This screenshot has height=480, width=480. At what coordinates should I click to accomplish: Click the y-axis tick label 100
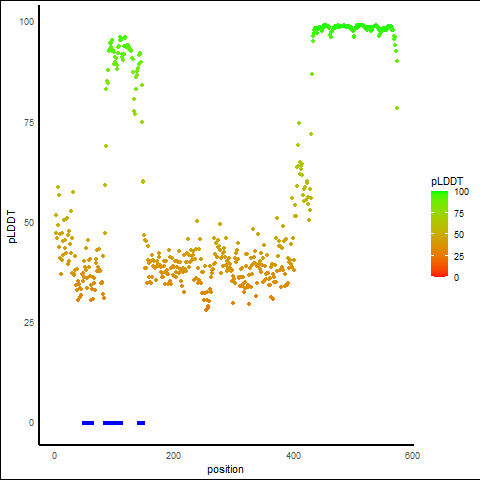coord(27,22)
